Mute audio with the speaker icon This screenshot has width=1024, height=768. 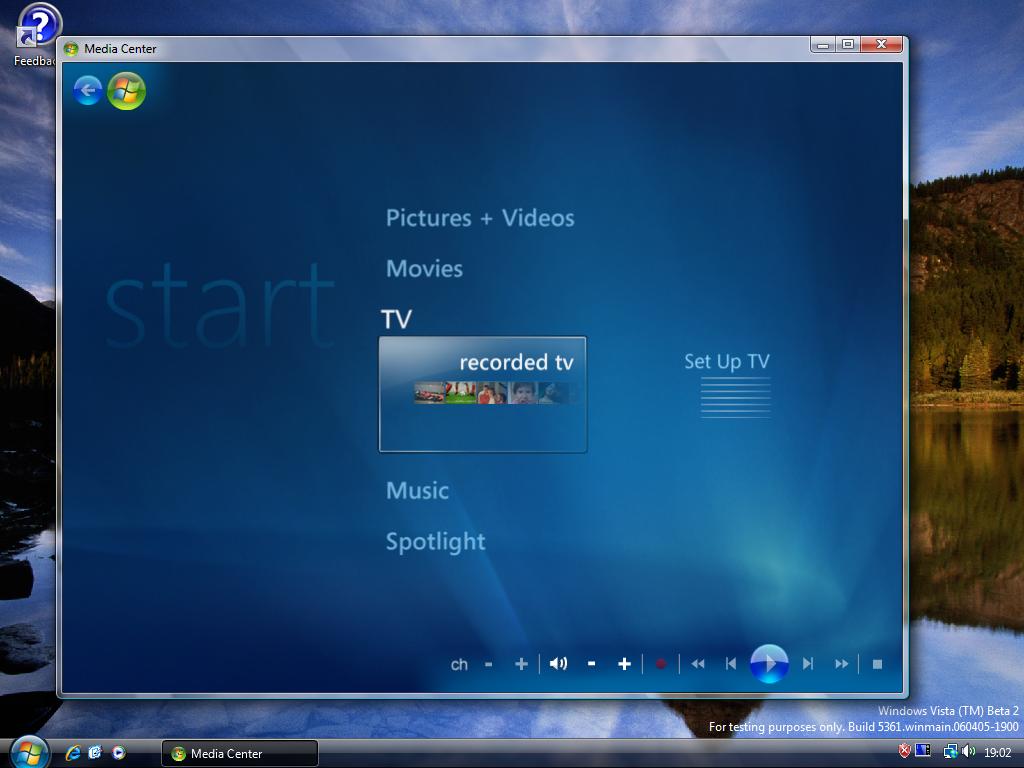(558, 664)
